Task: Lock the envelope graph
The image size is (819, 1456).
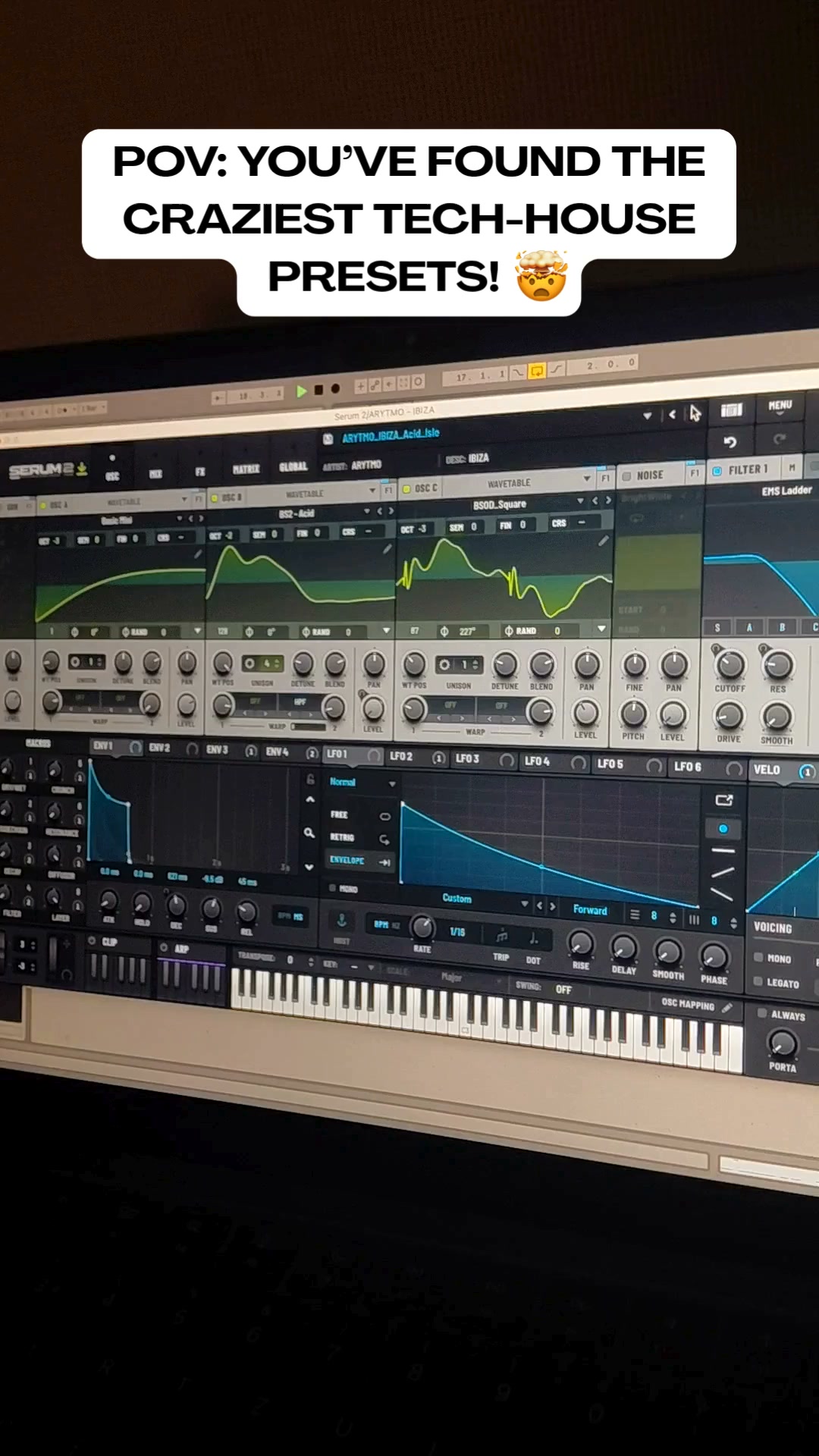Action: pyautogui.click(x=310, y=779)
